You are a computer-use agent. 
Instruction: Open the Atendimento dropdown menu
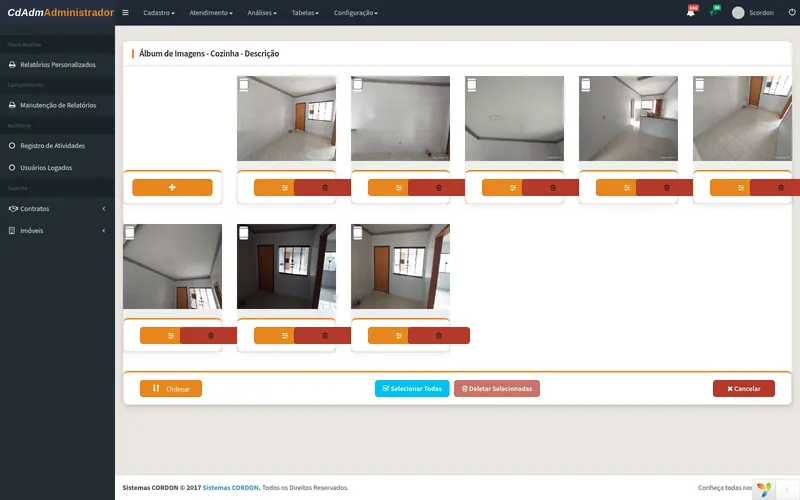click(x=211, y=13)
